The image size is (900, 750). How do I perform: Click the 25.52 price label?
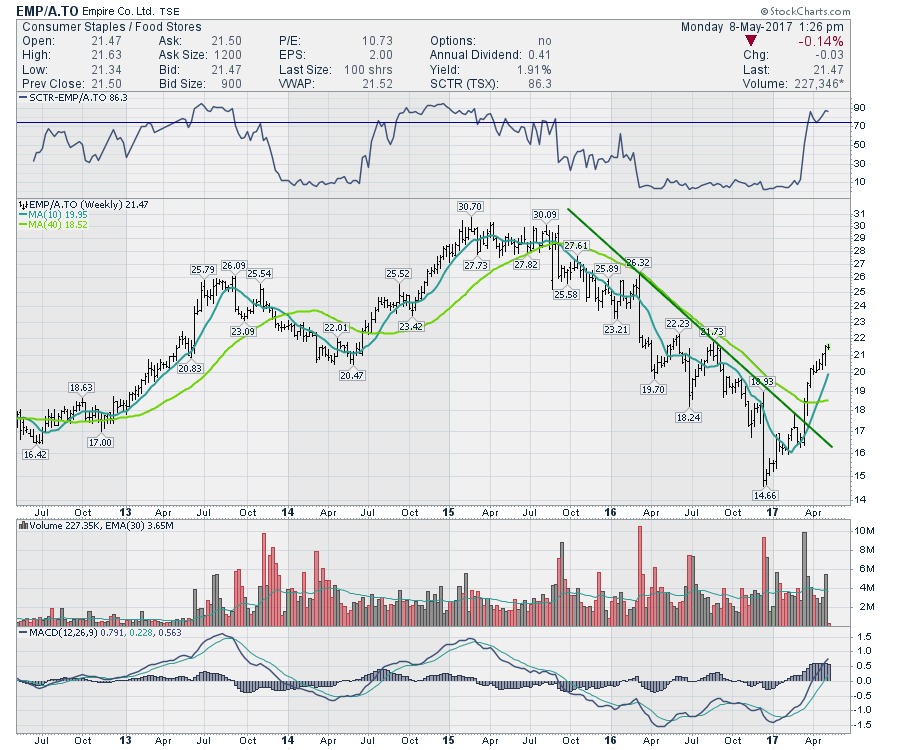click(398, 274)
